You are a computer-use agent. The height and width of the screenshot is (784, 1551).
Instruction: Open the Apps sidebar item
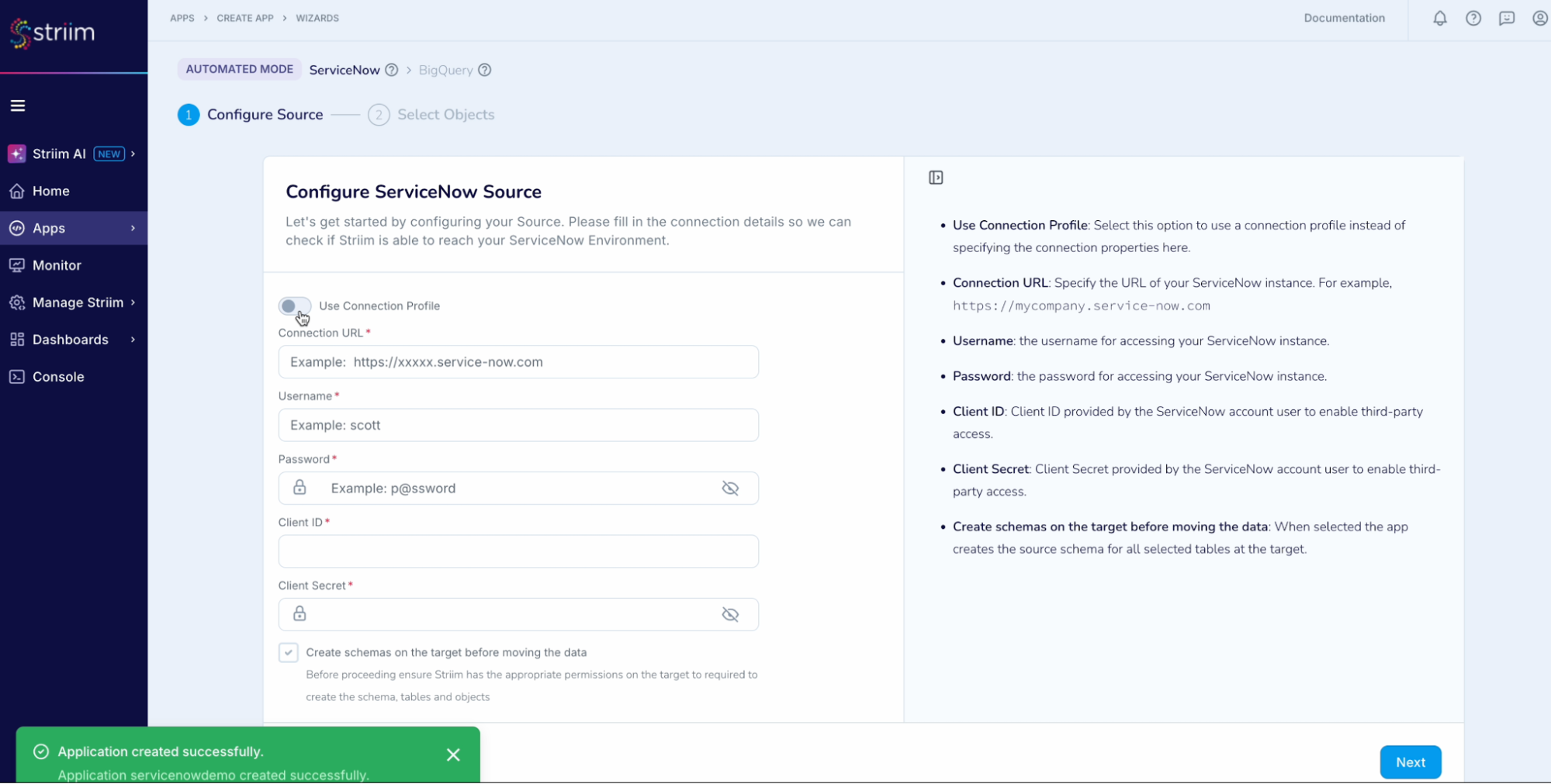[74, 228]
